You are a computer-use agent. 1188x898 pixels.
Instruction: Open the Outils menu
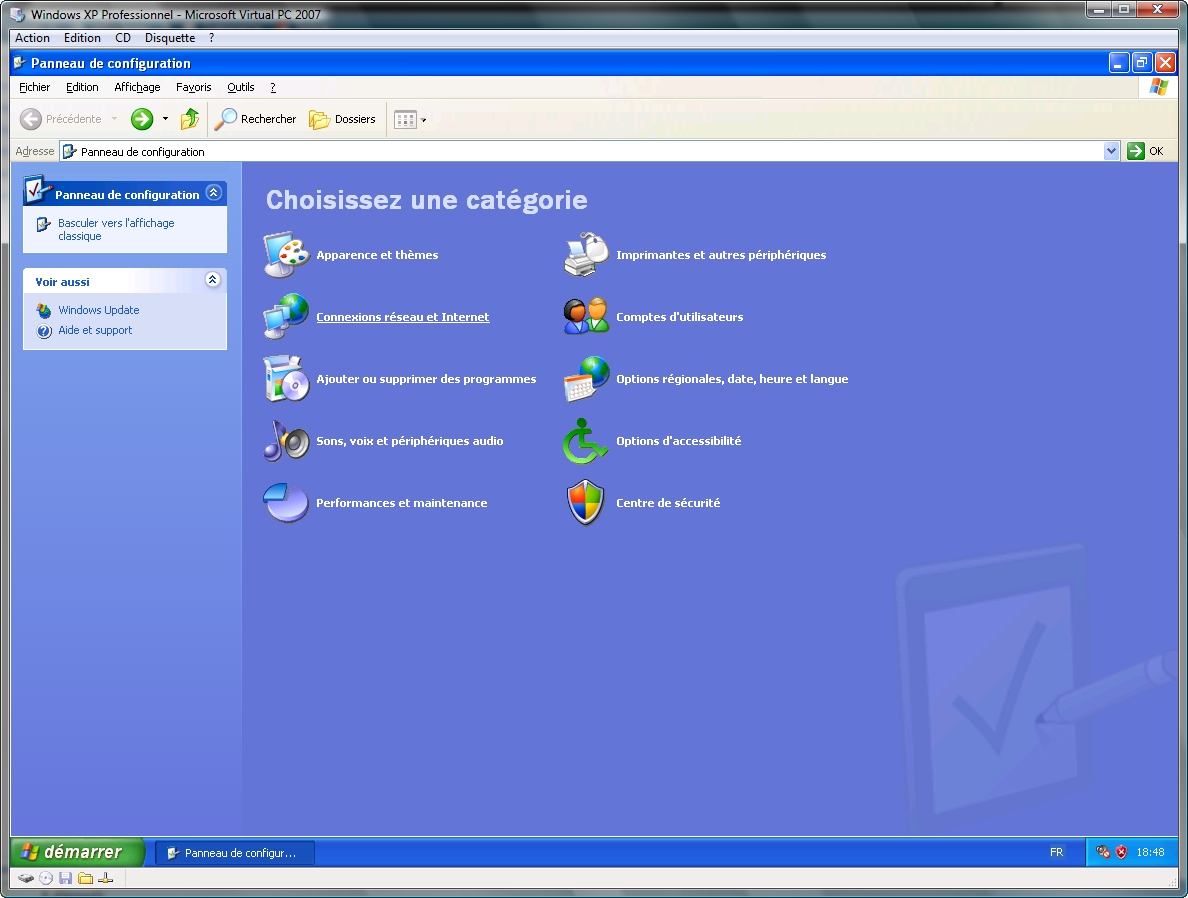click(x=240, y=87)
